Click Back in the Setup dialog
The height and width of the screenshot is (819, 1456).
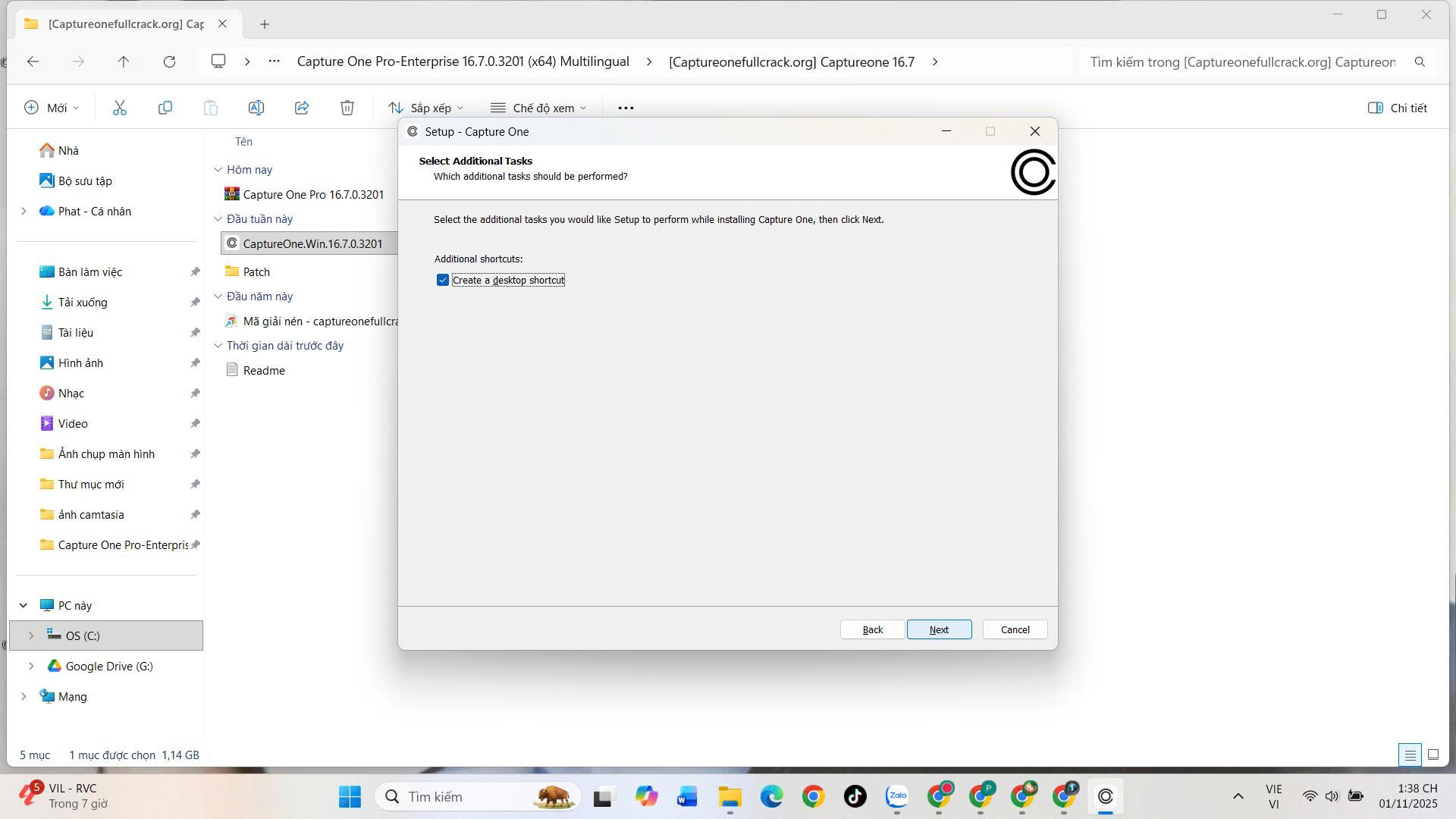(x=872, y=629)
